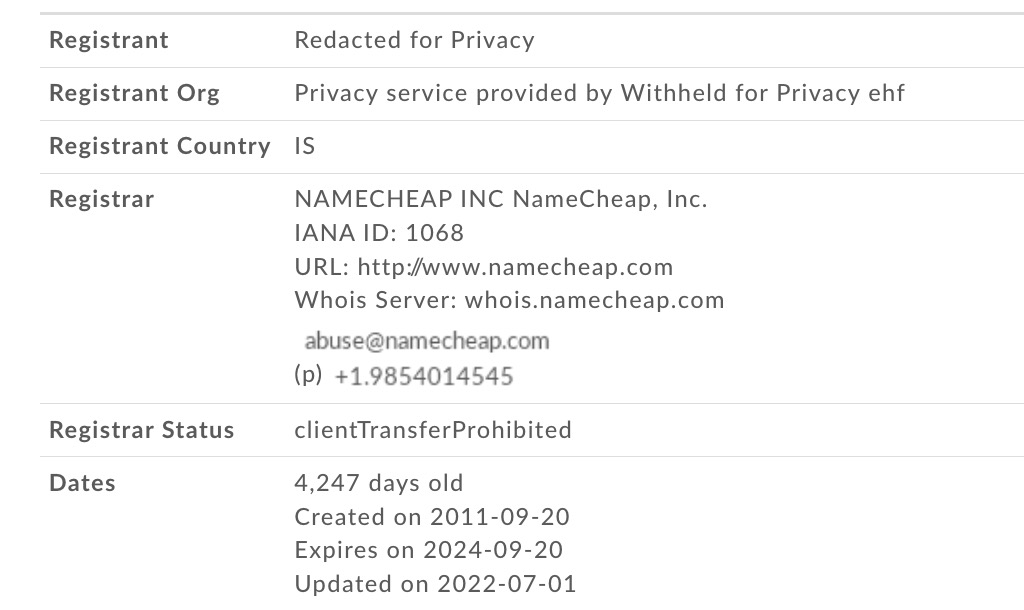Click the Expires on 2024-09-20 line
Screen dimensions: 1024x610
[429, 551]
